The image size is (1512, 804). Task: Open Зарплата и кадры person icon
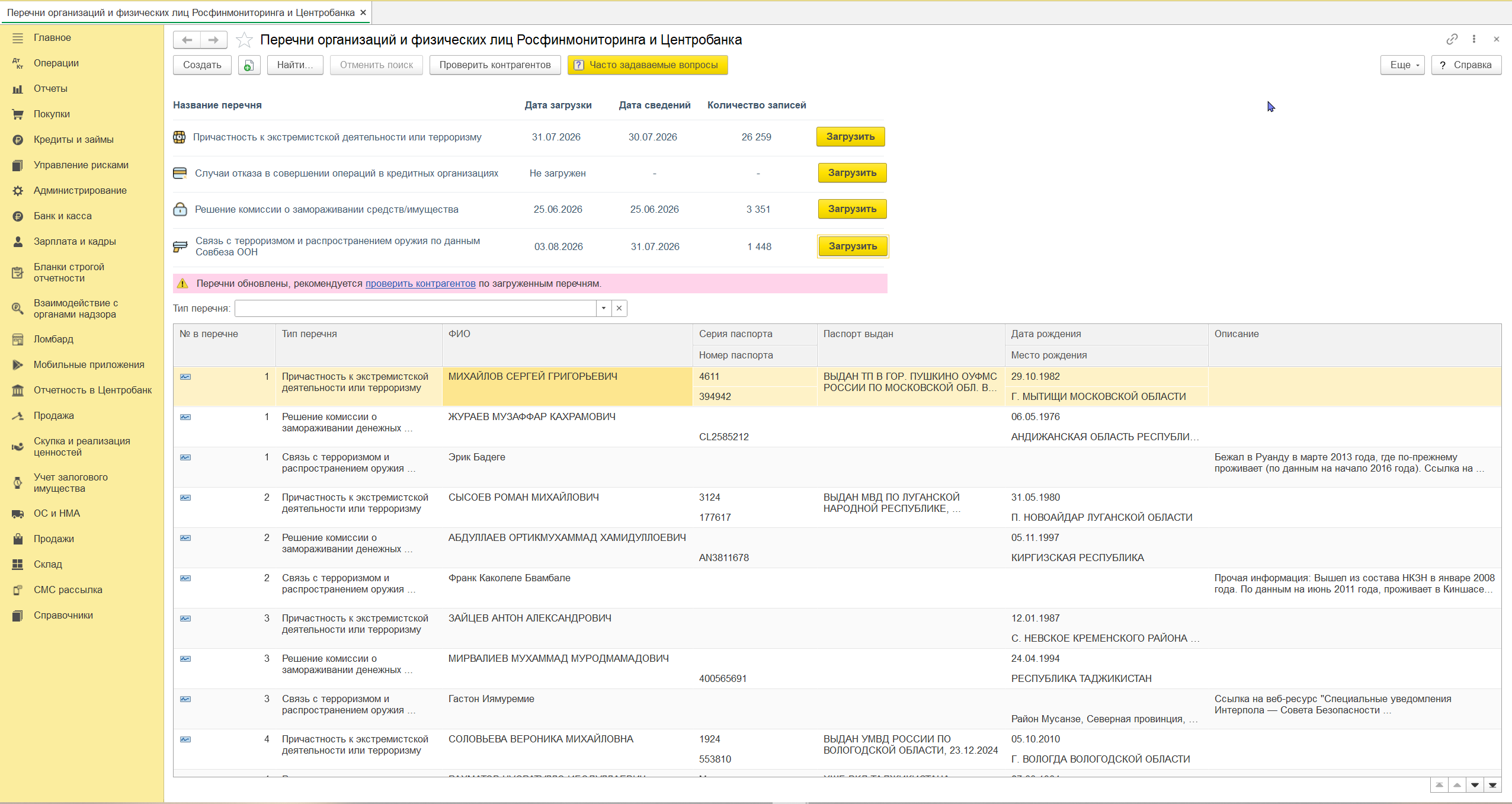point(18,242)
